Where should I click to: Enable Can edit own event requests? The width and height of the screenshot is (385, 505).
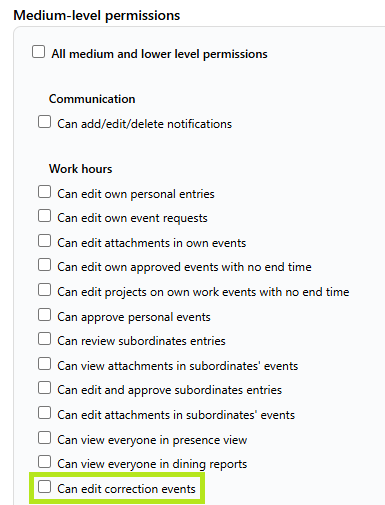click(44, 216)
